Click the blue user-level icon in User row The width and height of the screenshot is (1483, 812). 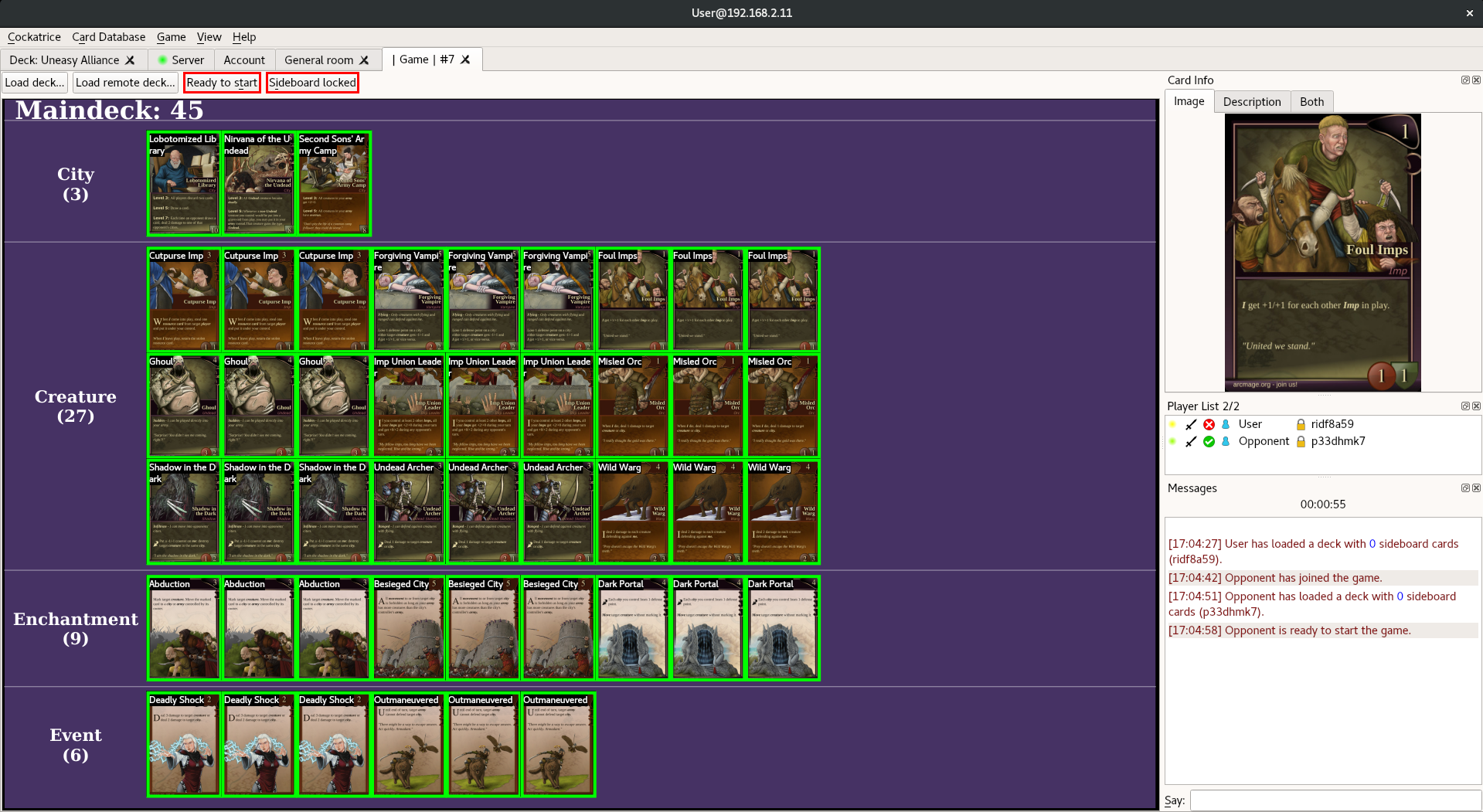(1226, 424)
